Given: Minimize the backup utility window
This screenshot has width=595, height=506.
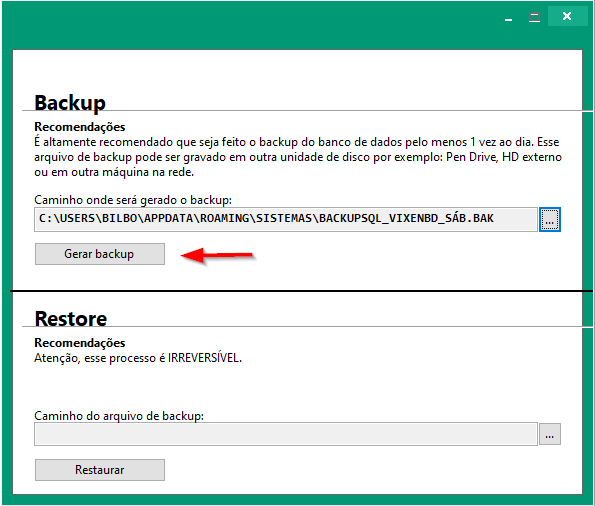Looking at the screenshot, I should point(508,17).
